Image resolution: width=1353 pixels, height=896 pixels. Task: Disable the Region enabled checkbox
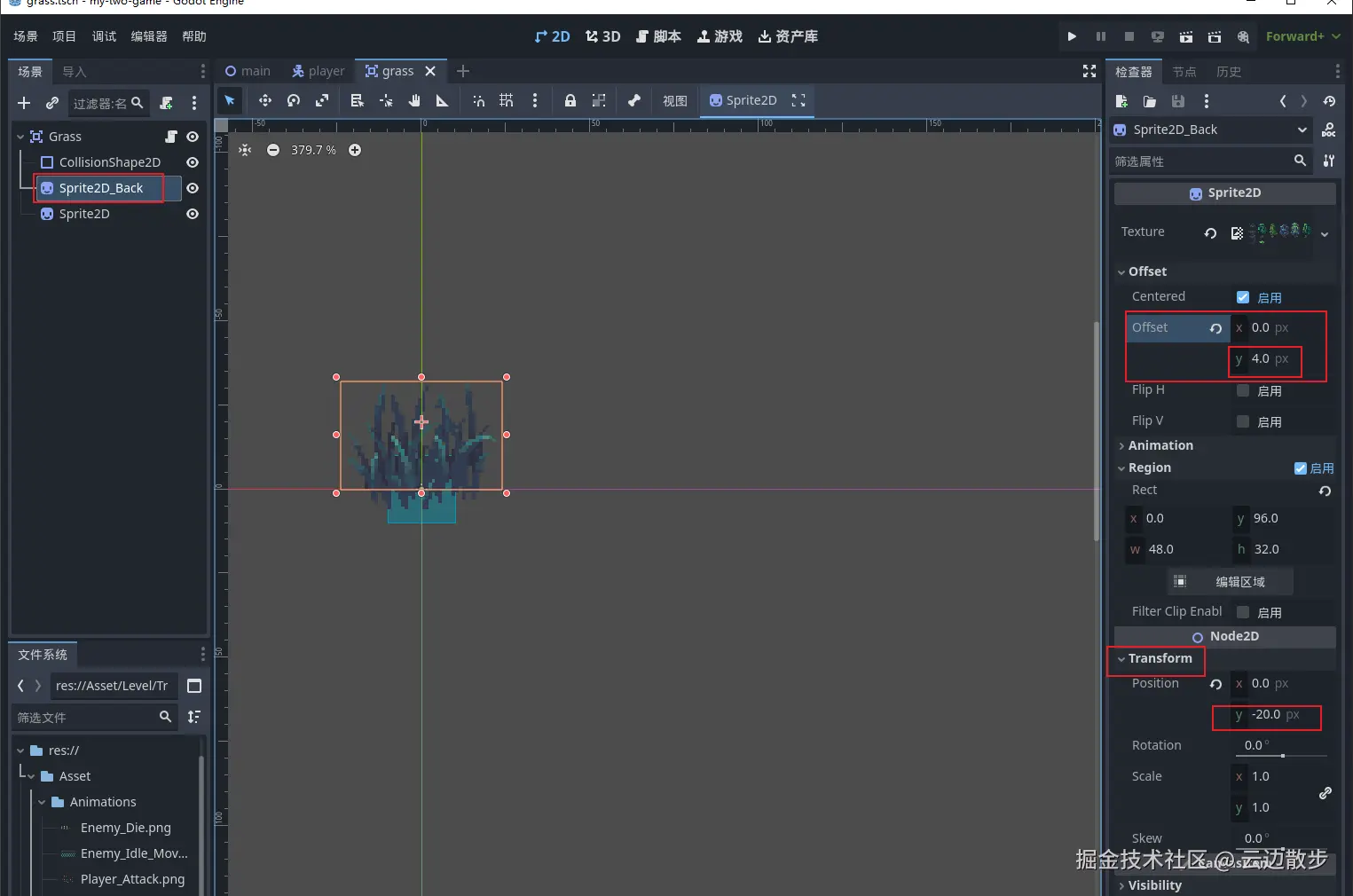[1301, 468]
